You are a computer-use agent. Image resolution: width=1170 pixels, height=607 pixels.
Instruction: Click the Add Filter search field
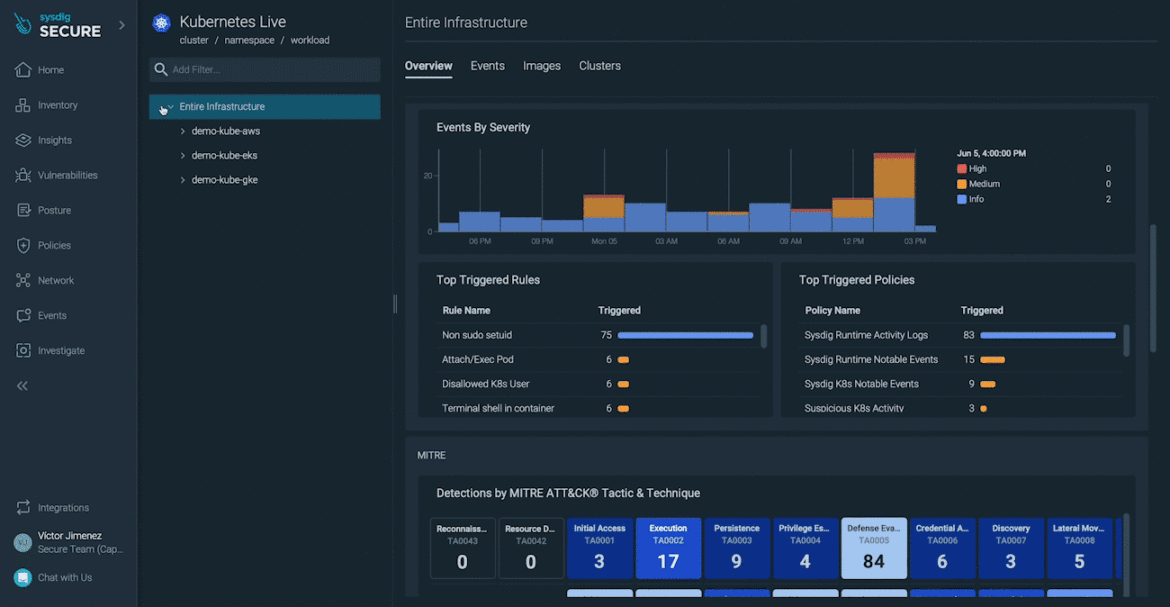pyautogui.click(x=264, y=69)
